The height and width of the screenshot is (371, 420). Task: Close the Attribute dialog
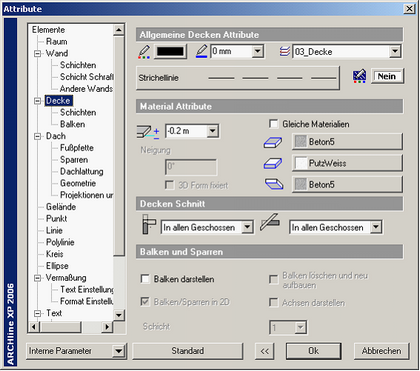point(409,8)
